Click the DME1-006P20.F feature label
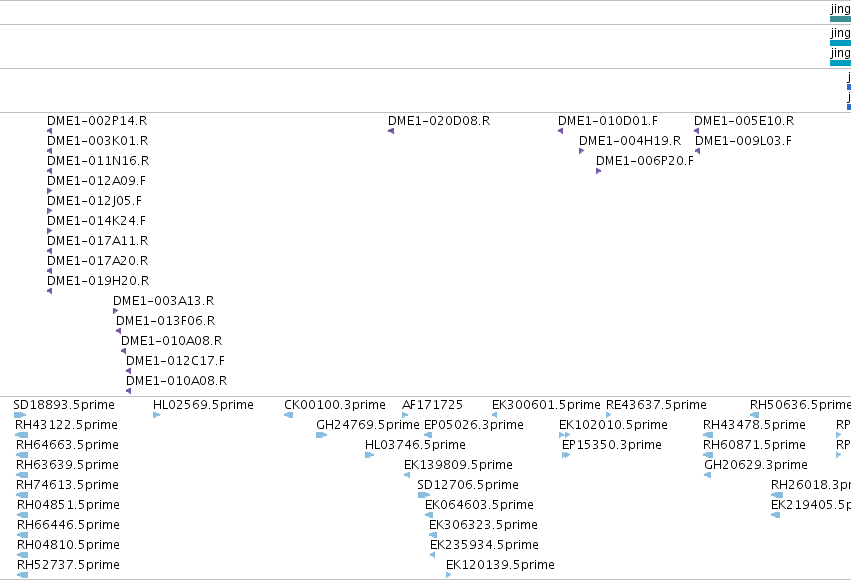The image size is (851, 580). [645, 161]
